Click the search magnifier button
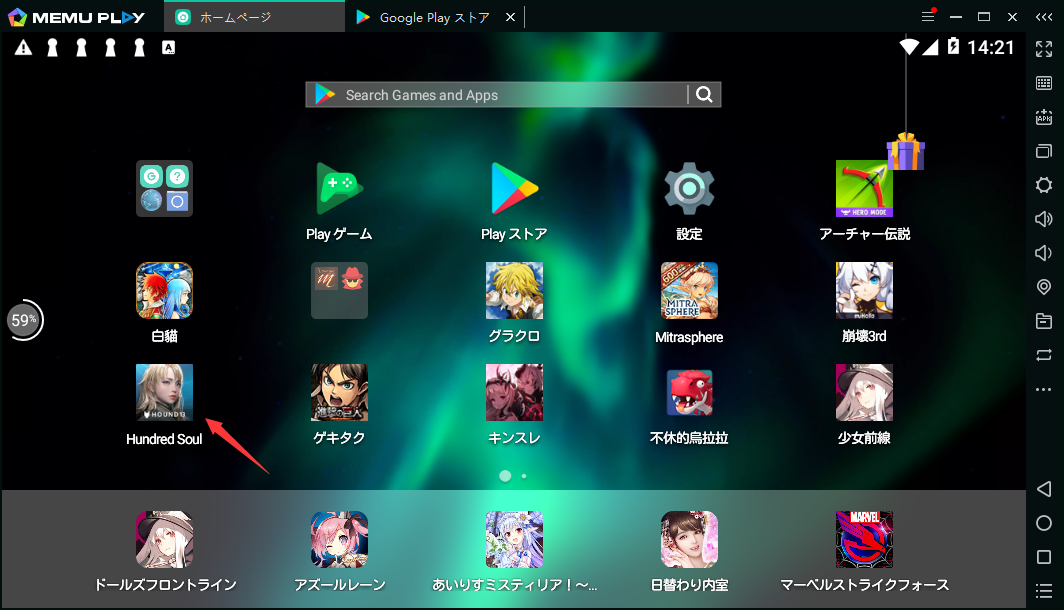The height and width of the screenshot is (610, 1064). coord(705,94)
